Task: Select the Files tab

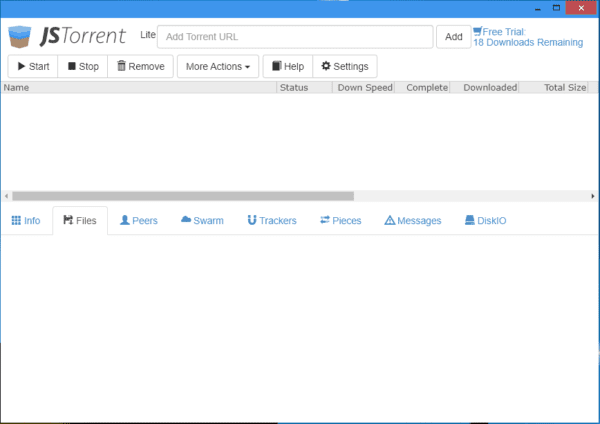Action: coord(80,221)
